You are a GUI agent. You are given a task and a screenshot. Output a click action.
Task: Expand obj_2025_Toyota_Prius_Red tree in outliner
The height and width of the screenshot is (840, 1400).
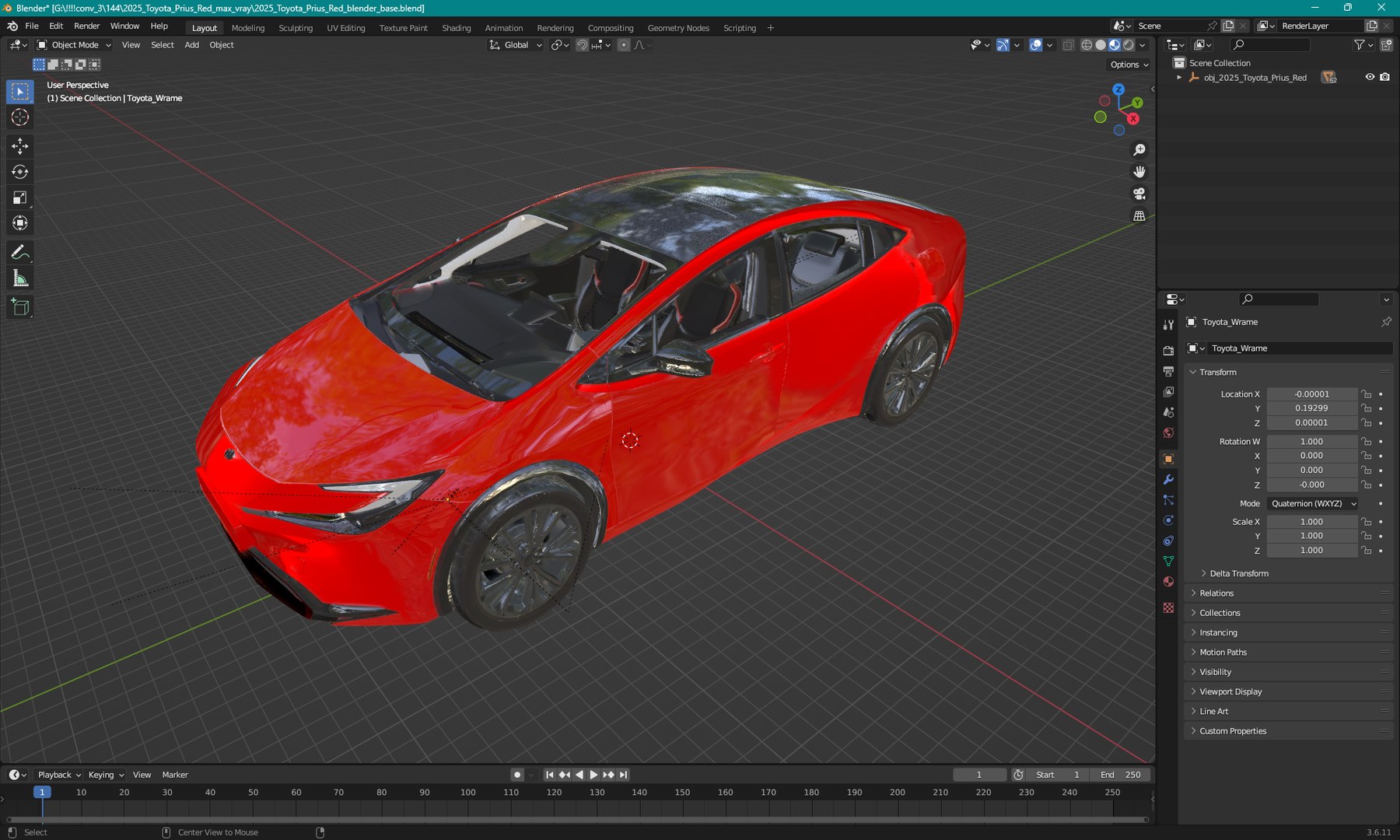click(x=1179, y=78)
